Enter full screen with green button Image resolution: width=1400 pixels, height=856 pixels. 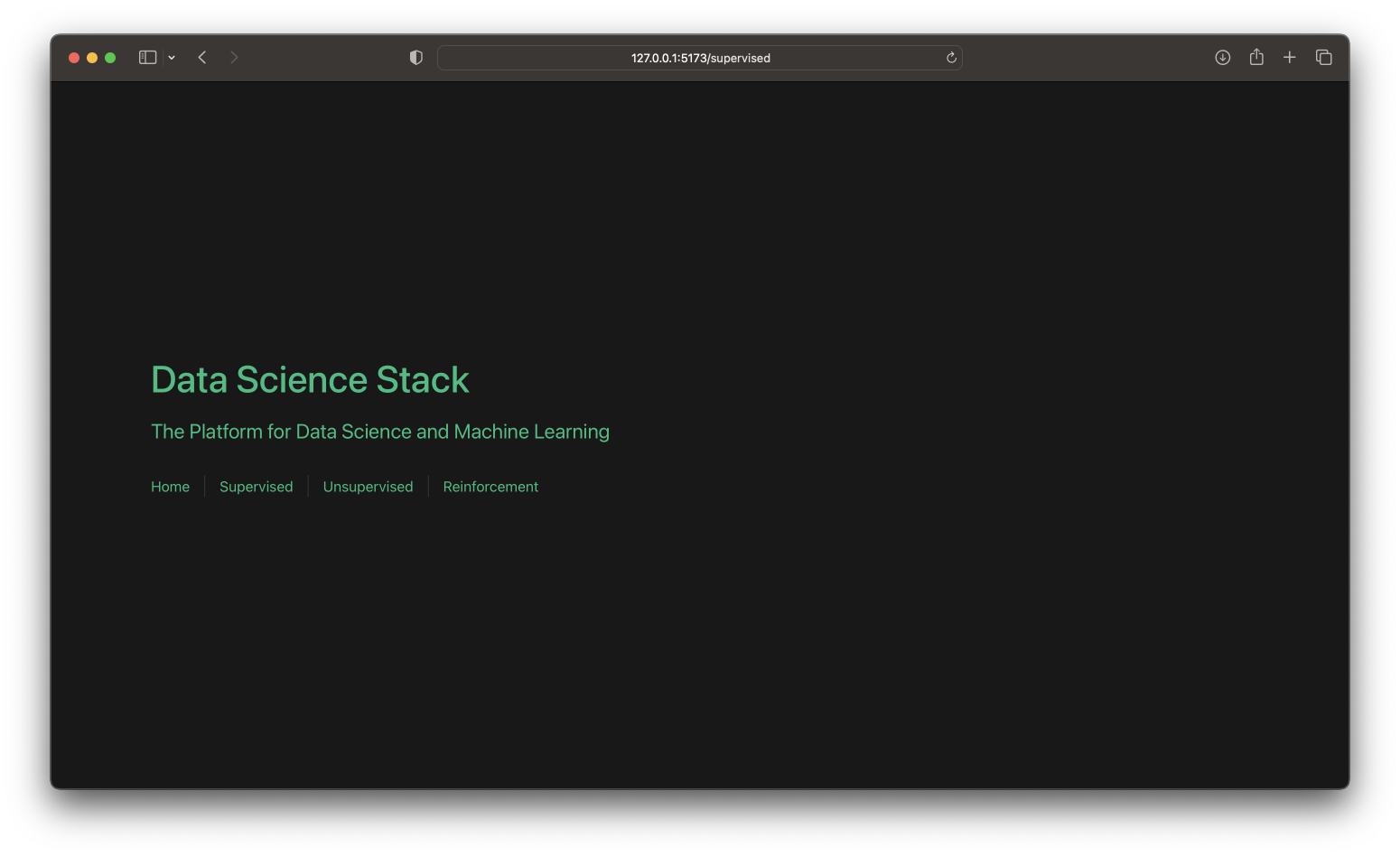tap(110, 58)
